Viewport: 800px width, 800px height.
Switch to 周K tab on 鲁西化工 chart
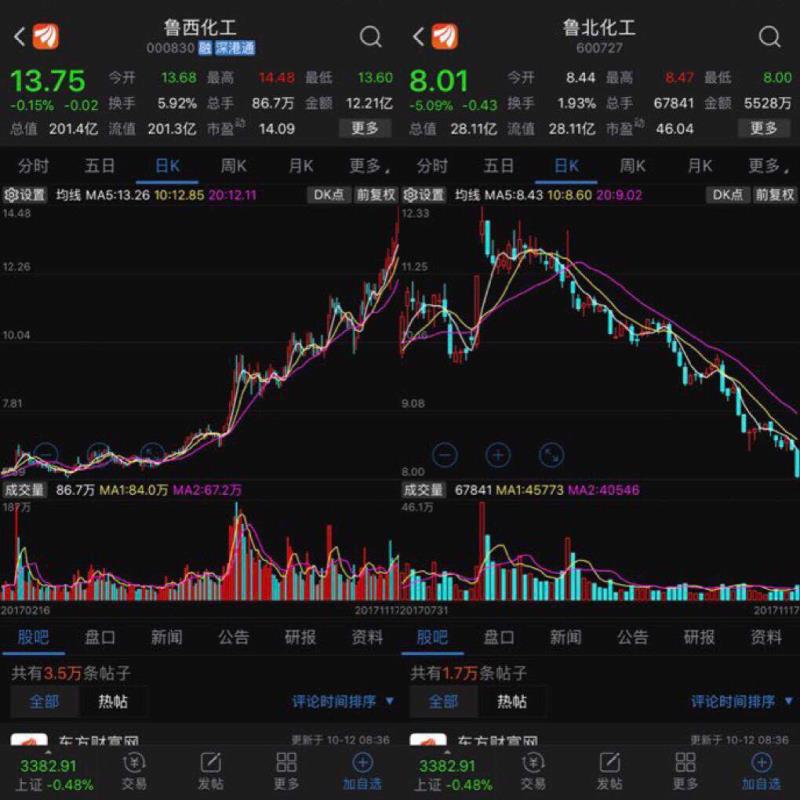[x=234, y=166]
